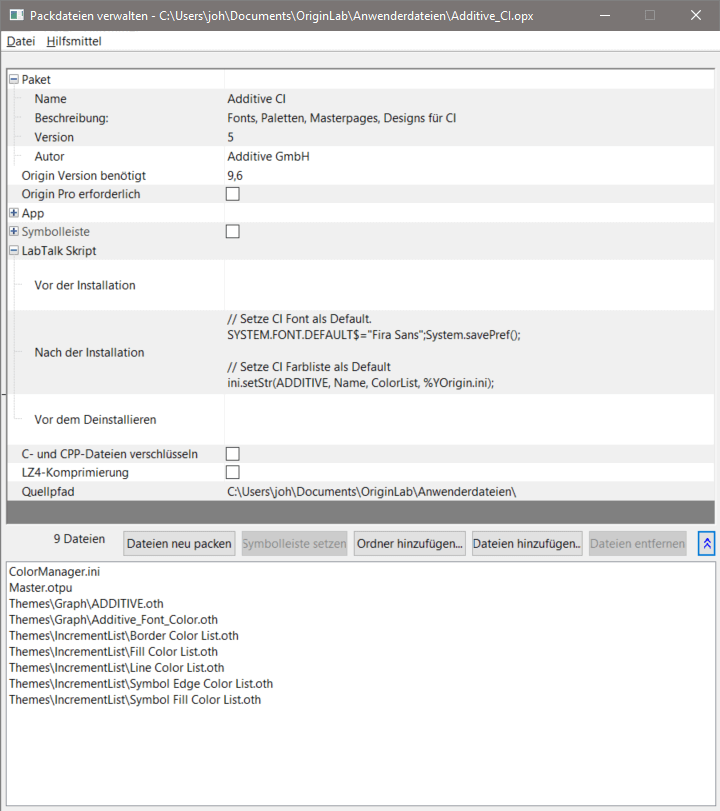Click Symbolleiste setzen button
The height and width of the screenshot is (811, 720).
[x=294, y=544]
